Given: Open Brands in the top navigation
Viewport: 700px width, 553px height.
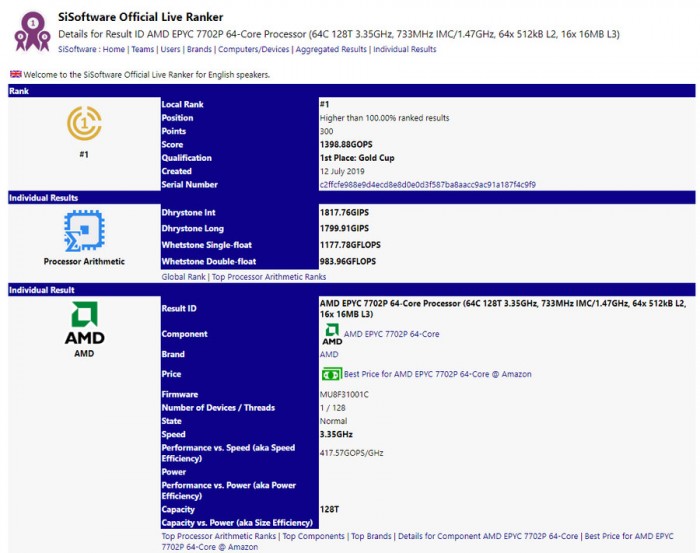Looking at the screenshot, I should coord(200,49).
